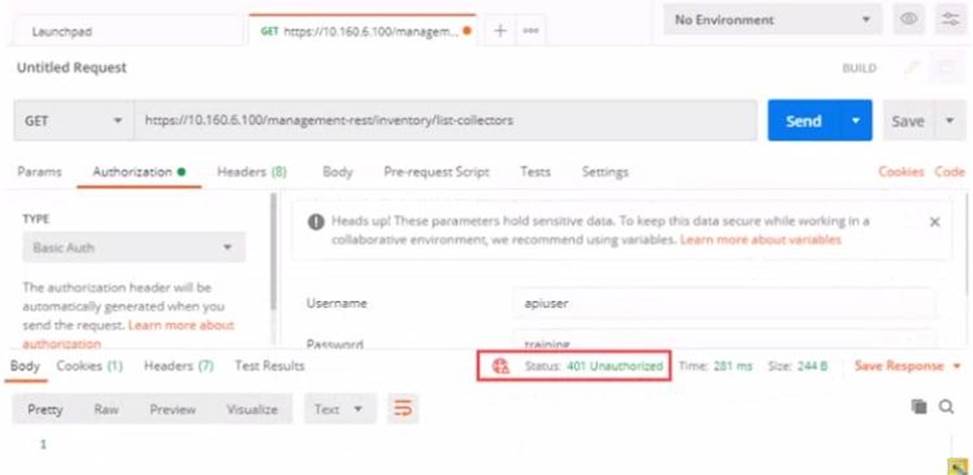Click the Username field with apiuser

click(x=724, y=304)
